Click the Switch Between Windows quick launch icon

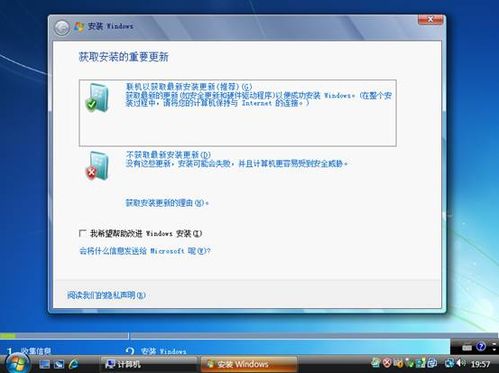coord(59,364)
